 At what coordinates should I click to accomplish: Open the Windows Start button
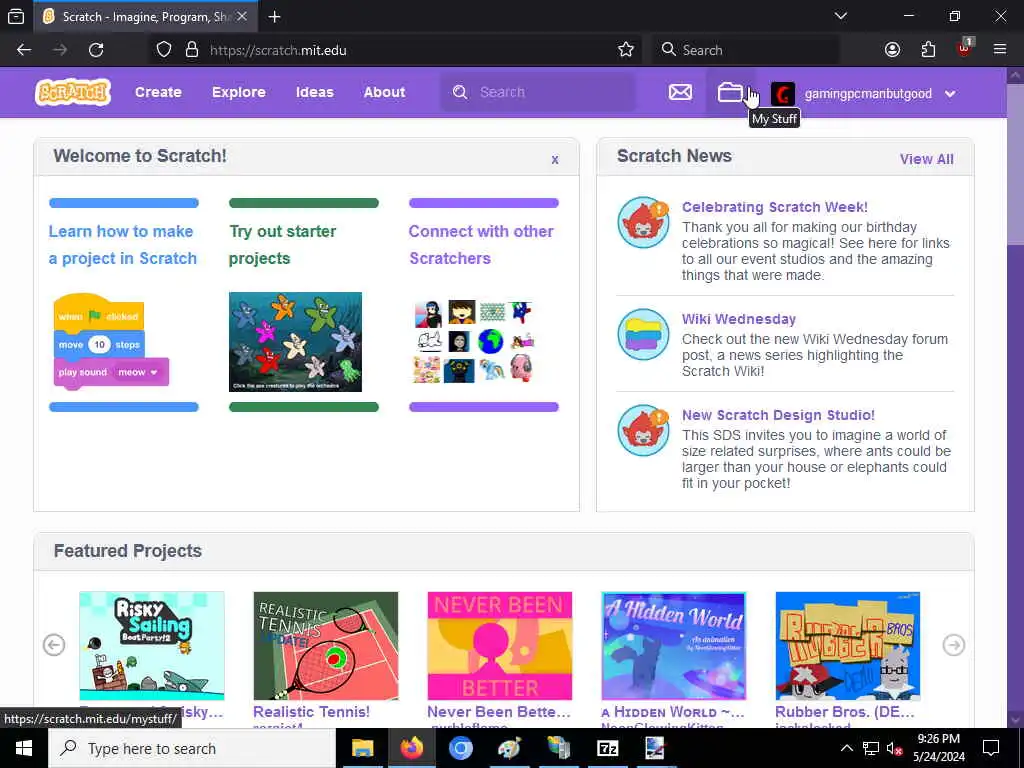pyautogui.click(x=24, y=748)
